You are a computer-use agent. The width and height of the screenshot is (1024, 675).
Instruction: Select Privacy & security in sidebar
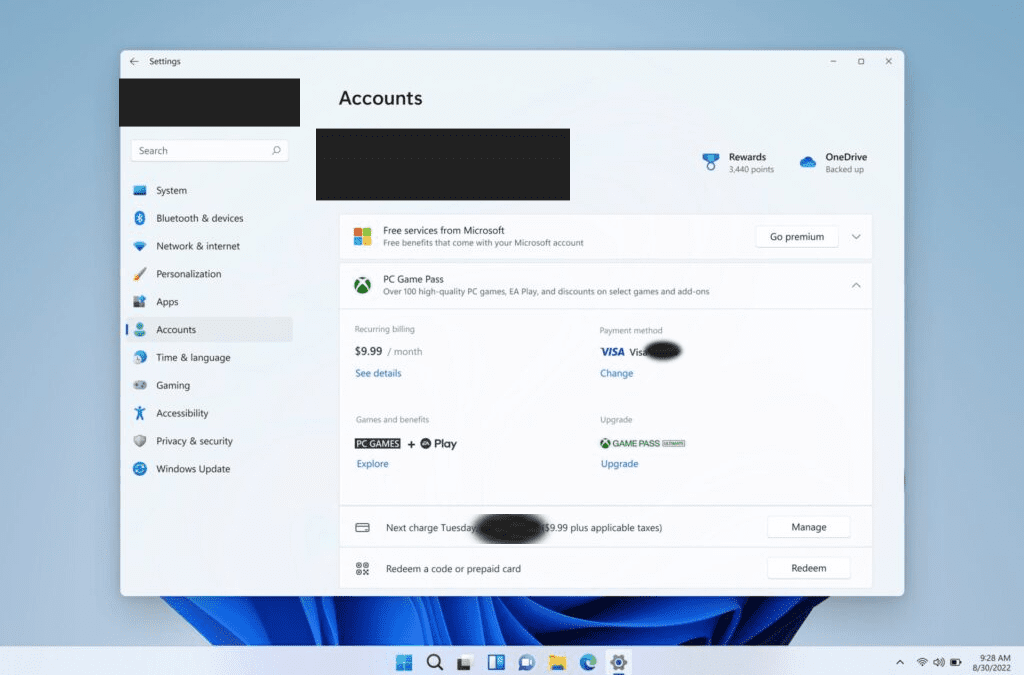209,441
